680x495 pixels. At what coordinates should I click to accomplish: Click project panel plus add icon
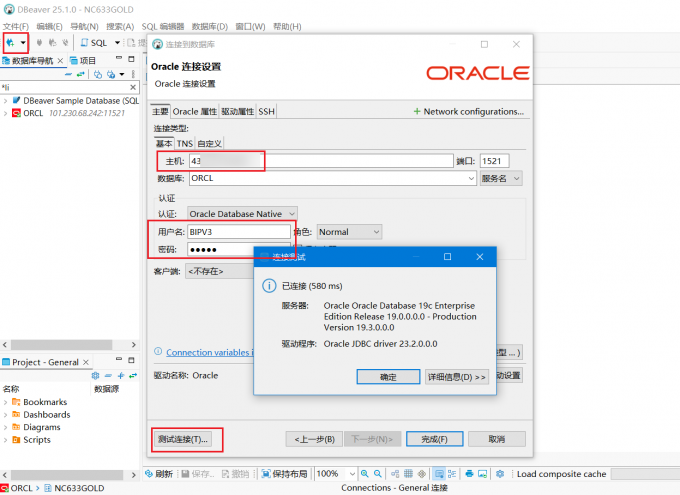pyautogui.click(x=121, y=376)
